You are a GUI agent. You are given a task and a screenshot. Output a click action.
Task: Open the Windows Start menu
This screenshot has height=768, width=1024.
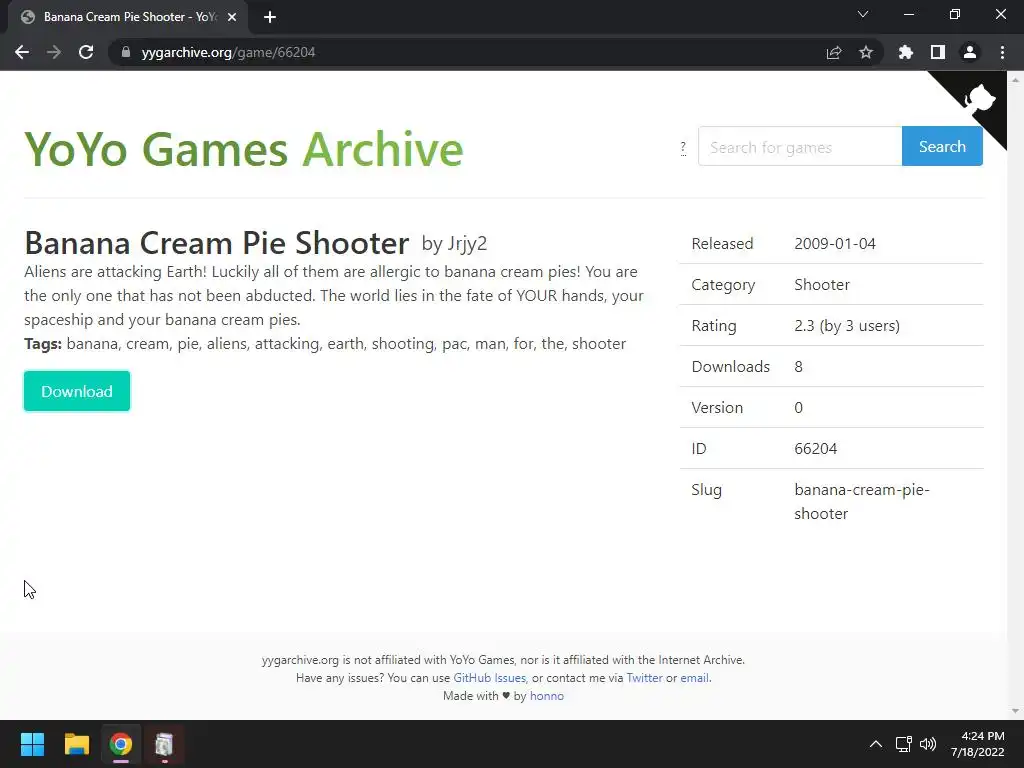[x=32, y=744]
